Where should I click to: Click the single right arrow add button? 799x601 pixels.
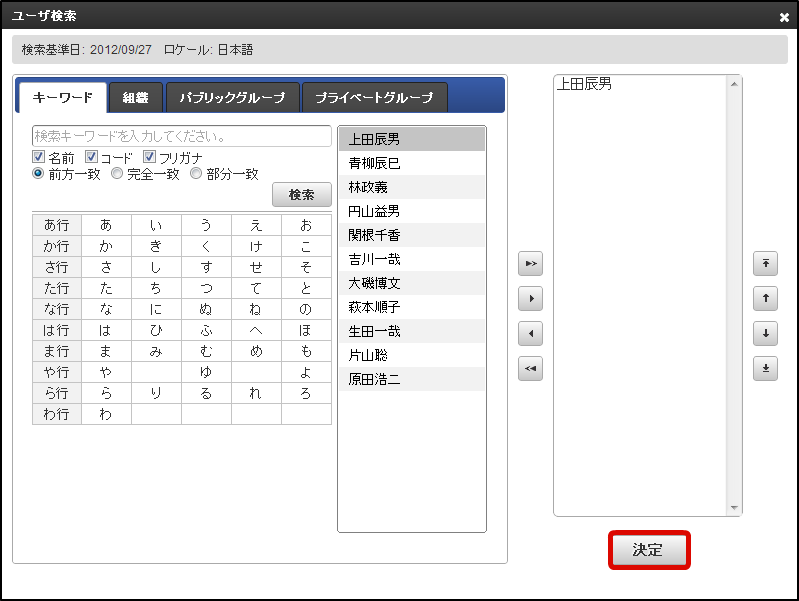tap(530, 299)
